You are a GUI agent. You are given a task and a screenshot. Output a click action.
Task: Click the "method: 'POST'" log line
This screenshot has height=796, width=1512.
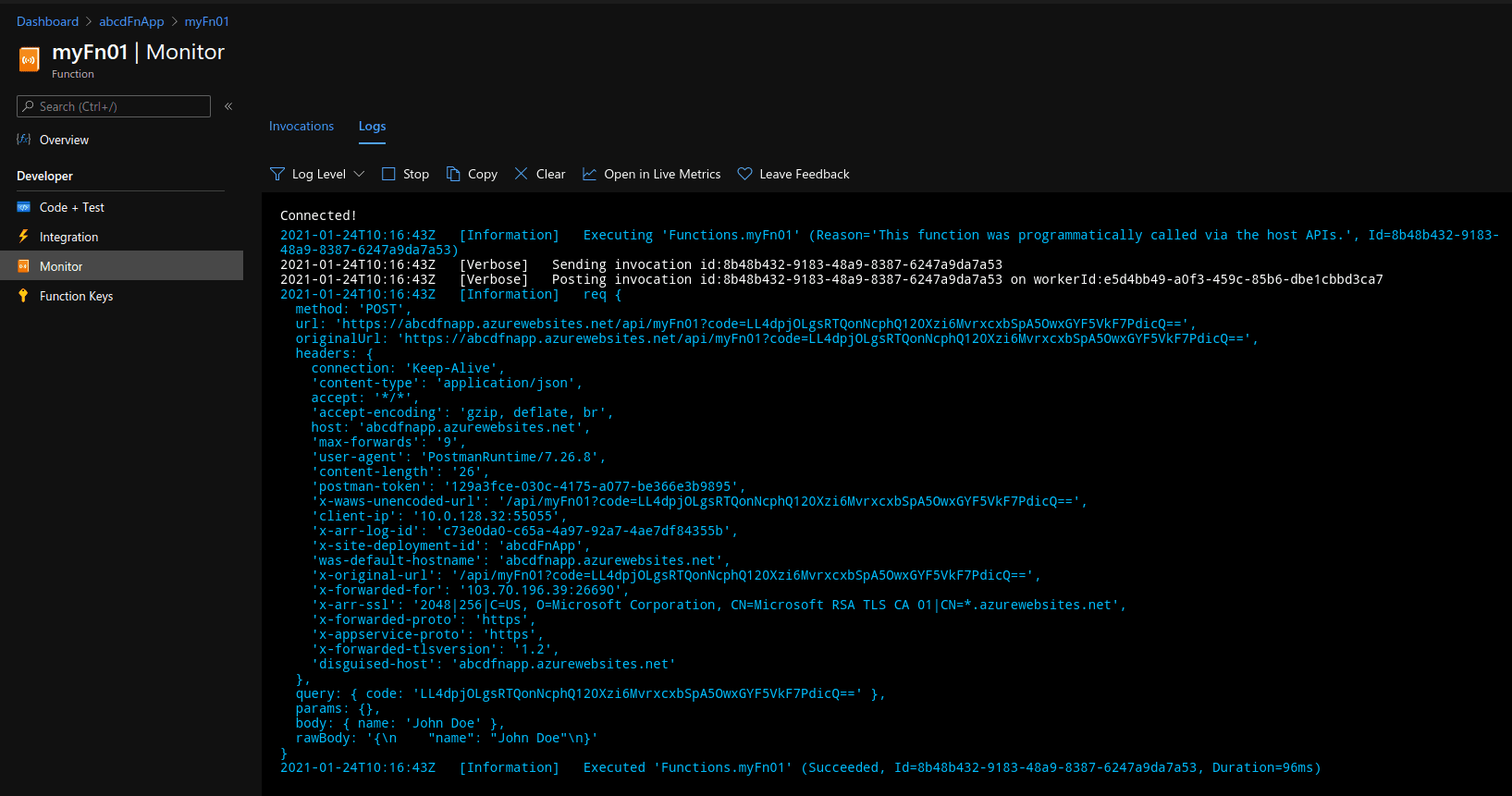(x=353, y=309)
